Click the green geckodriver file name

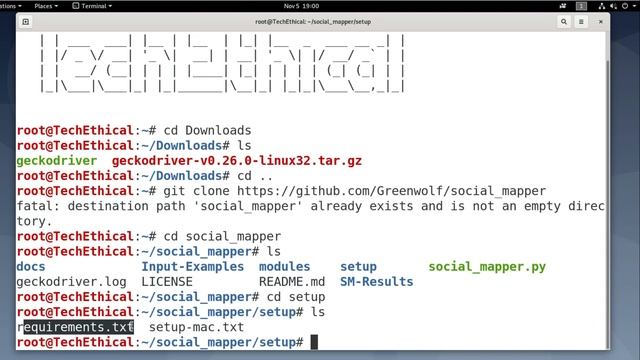[x=57, y=161]
